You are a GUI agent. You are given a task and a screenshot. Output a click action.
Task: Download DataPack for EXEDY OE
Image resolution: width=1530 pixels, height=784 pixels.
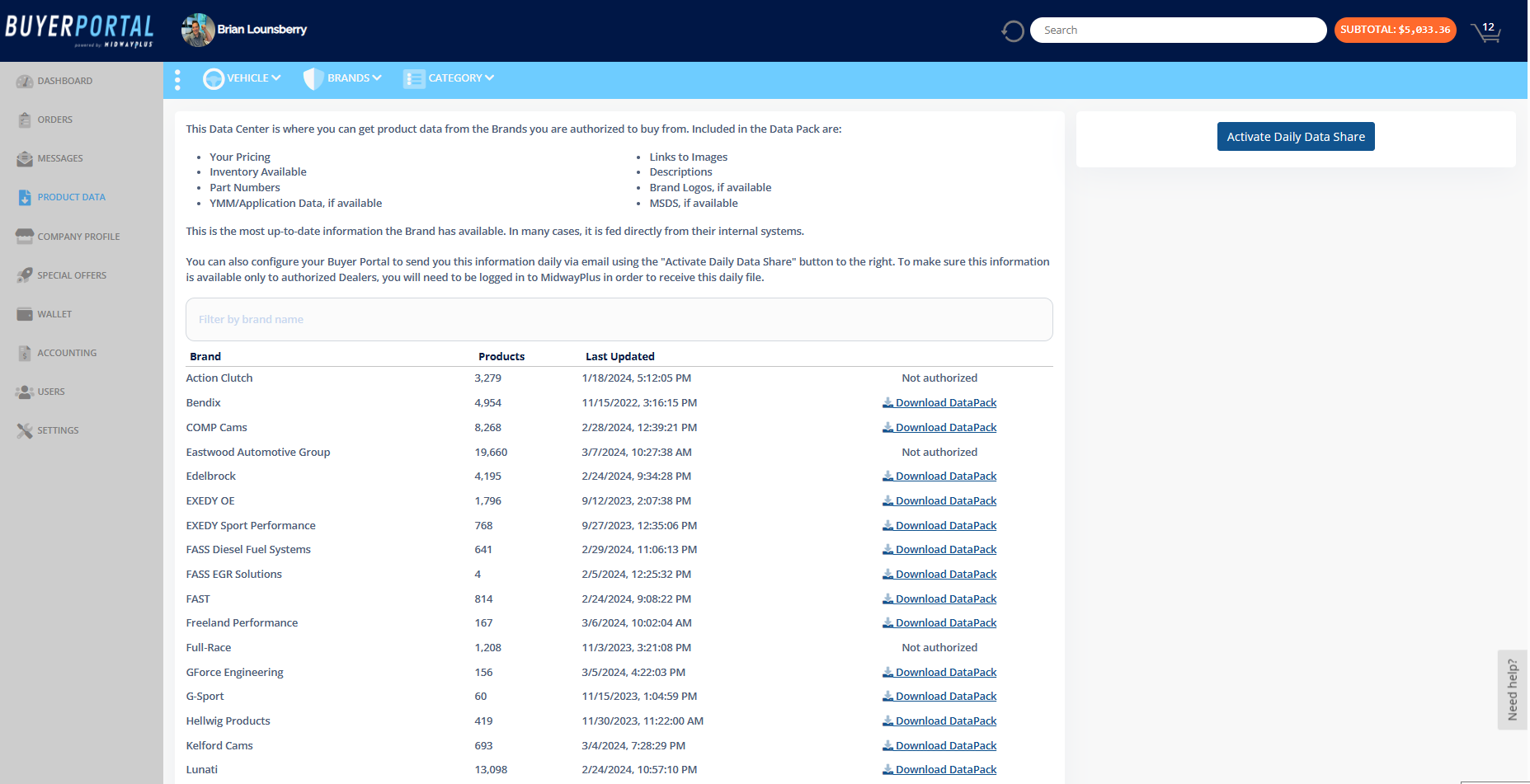point(939,500)
